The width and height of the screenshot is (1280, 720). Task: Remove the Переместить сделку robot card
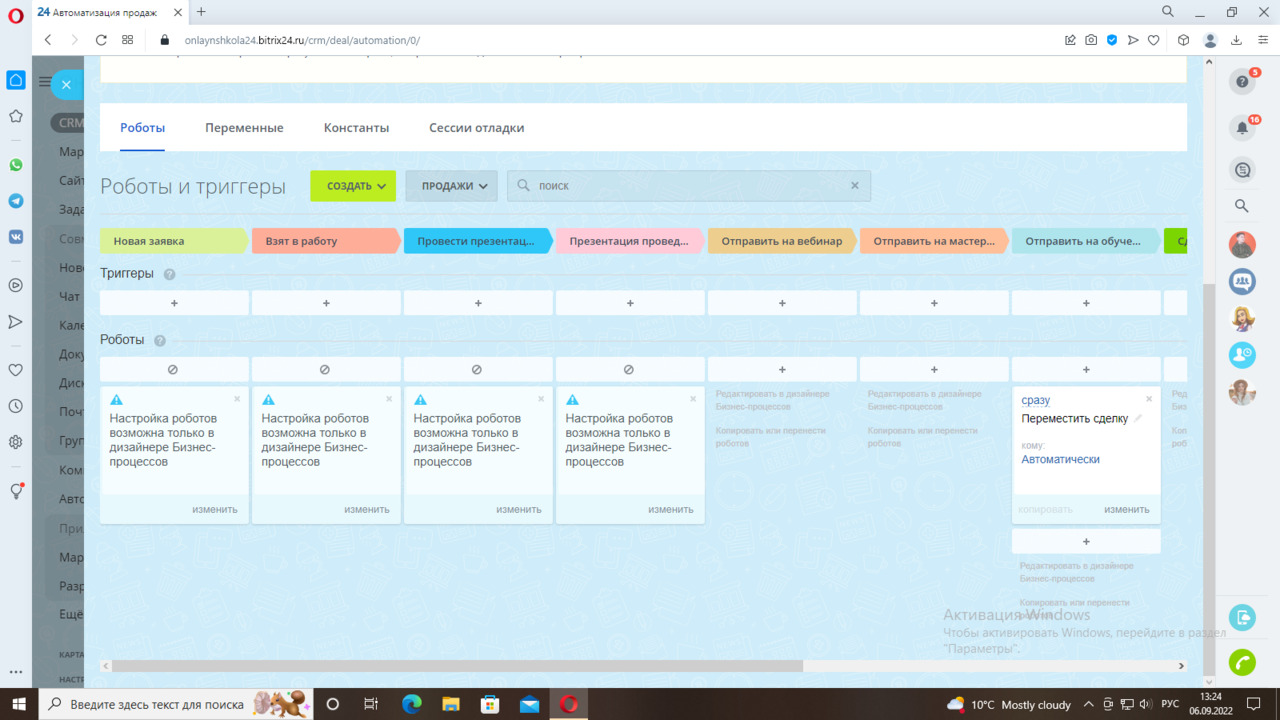click(x=1149, y=399)
